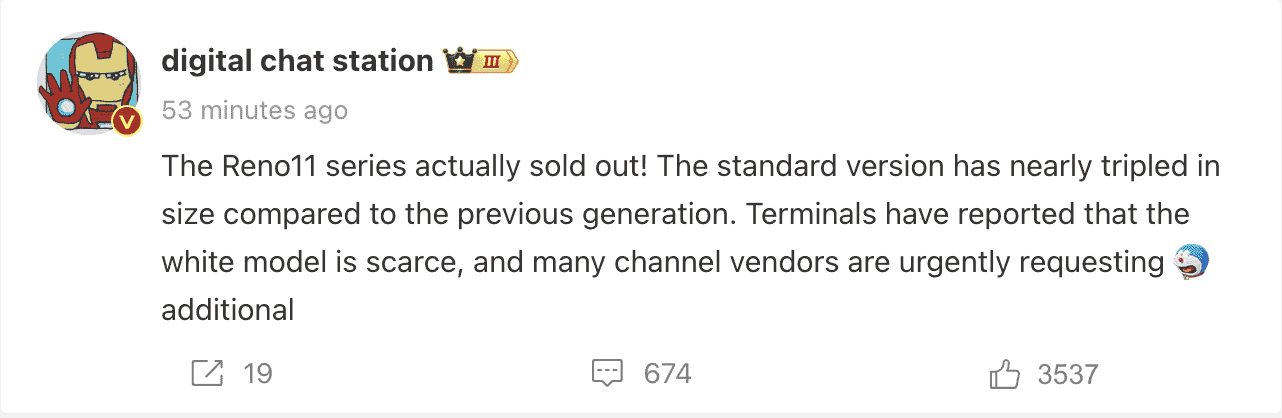Click the Doraemon emoji in the post
The image size is (1282, 418).
pyautogui.click(x=1193, y=261)
